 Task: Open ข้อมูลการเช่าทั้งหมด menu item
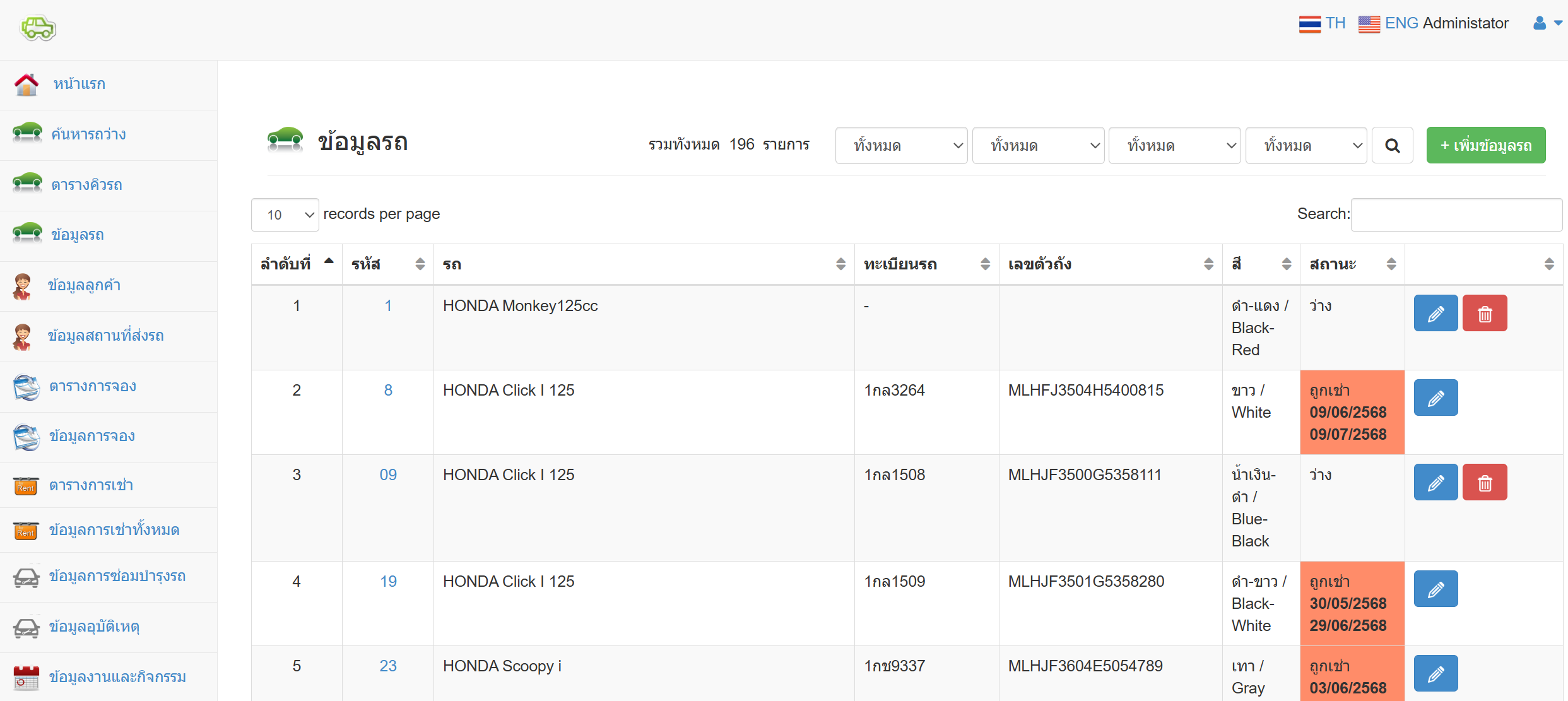coord(114,530)
